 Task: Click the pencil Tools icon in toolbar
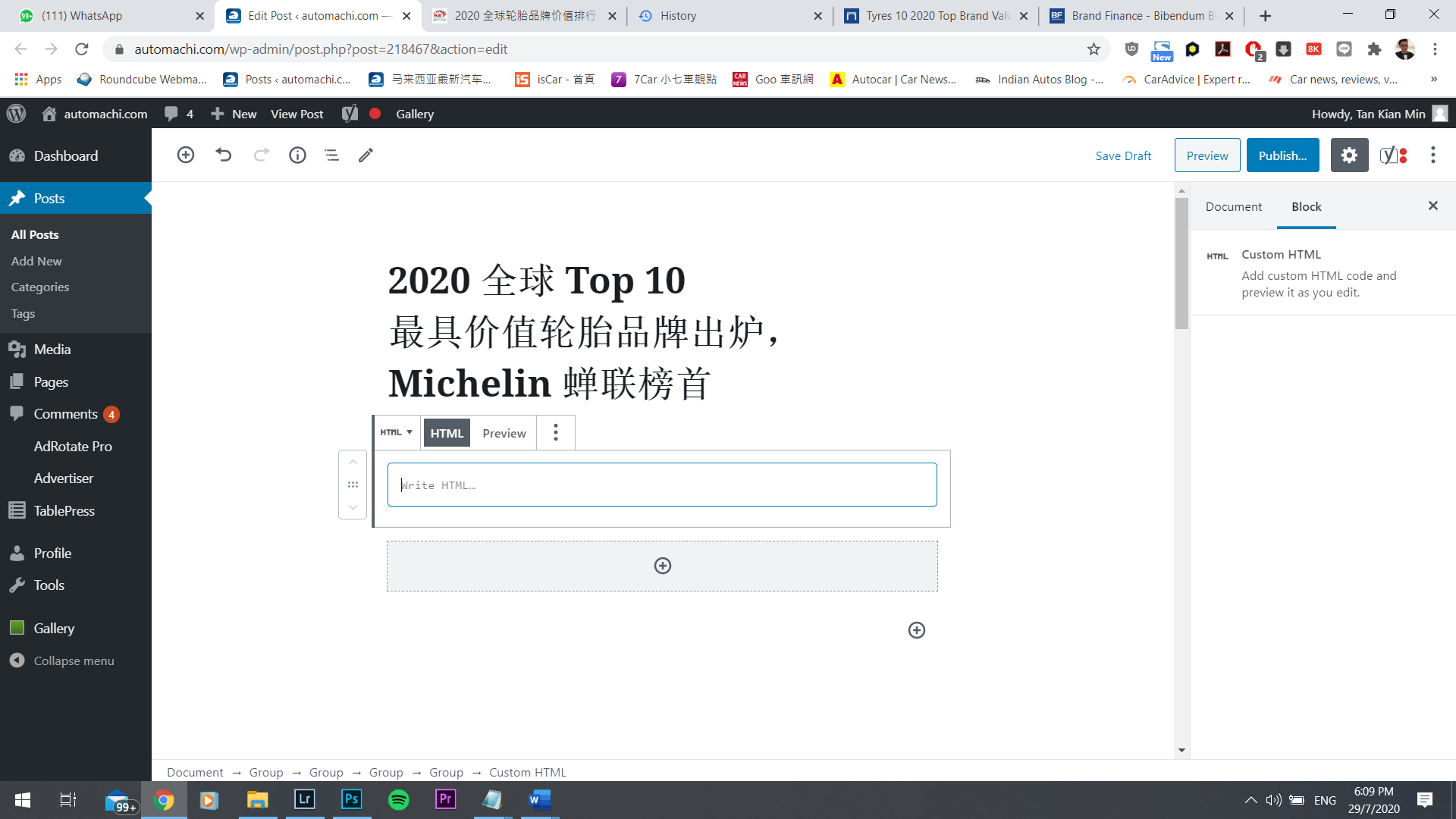(x=366, y=155)
